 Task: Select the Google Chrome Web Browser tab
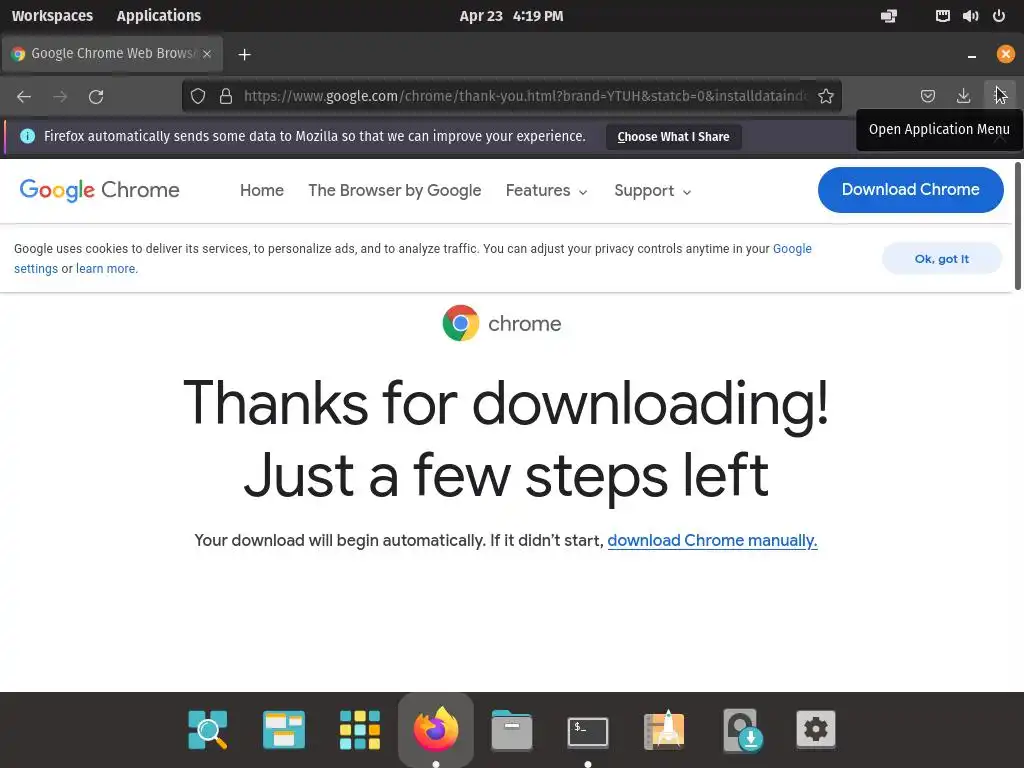pos(112,54)
